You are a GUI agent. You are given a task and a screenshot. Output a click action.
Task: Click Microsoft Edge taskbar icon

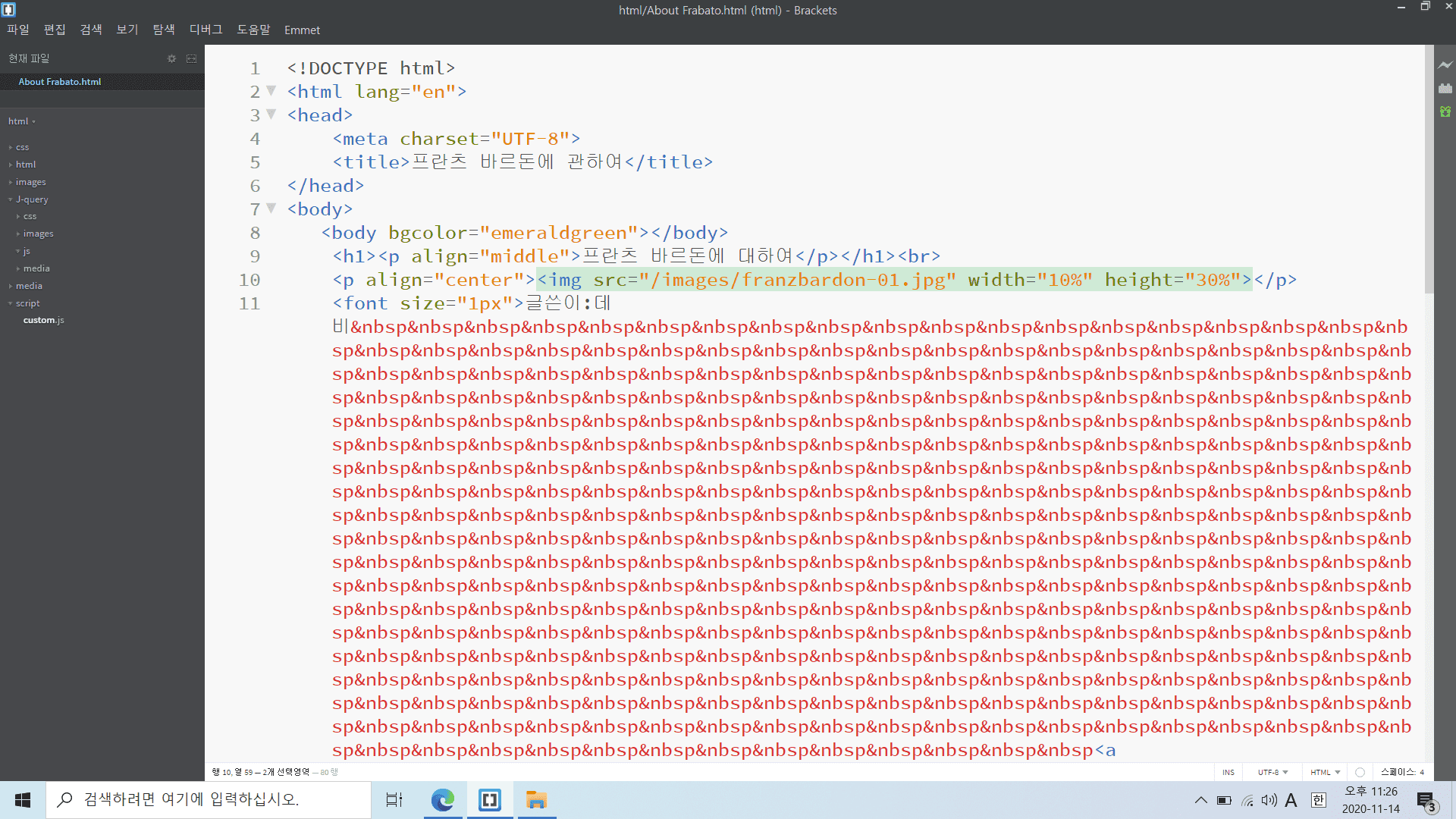coord(442,800)
